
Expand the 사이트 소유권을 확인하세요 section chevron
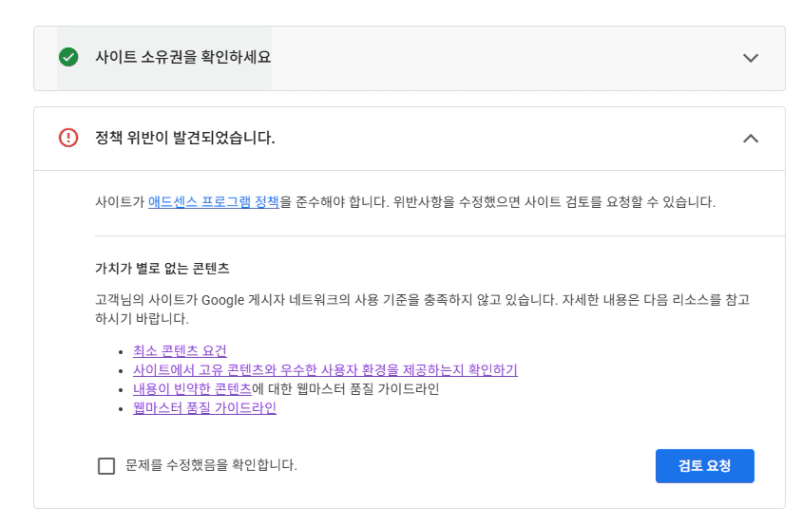(x=751, y=58)
